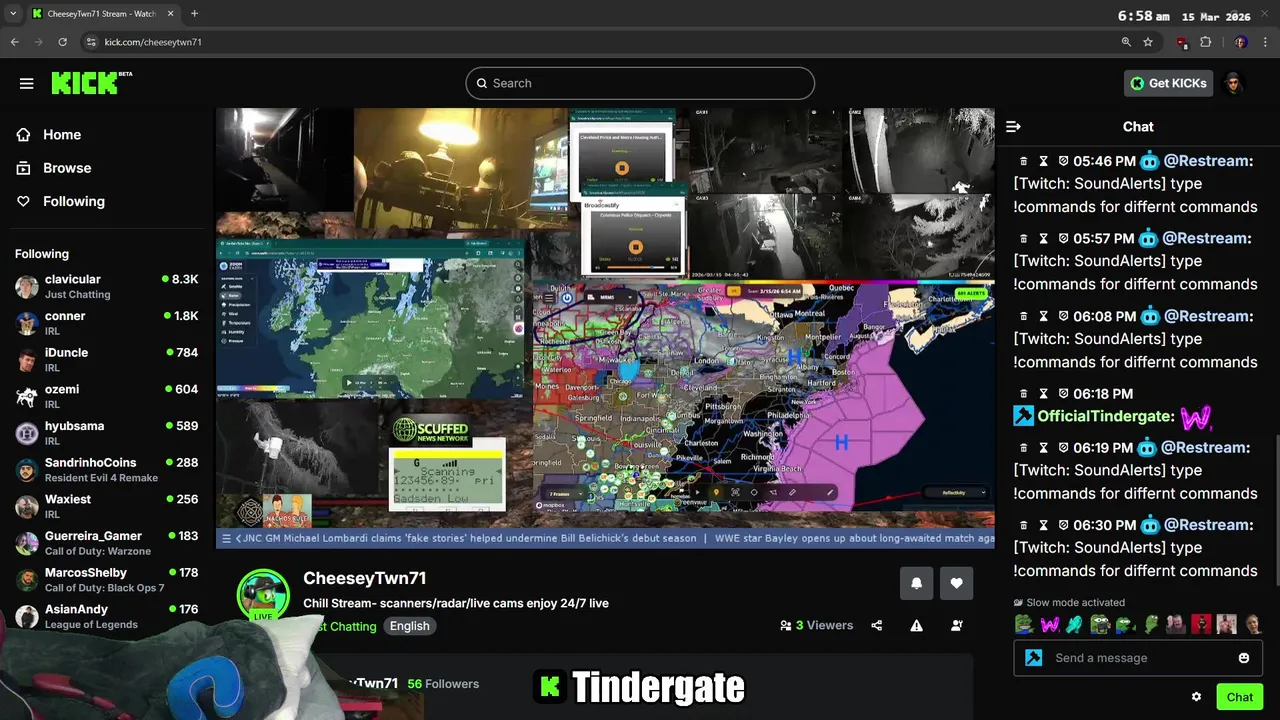Click the browser zoom magnifier icon
The width and height of the screenshot is (1280, 720).
pyautogui.click(x=1126, y=42)
